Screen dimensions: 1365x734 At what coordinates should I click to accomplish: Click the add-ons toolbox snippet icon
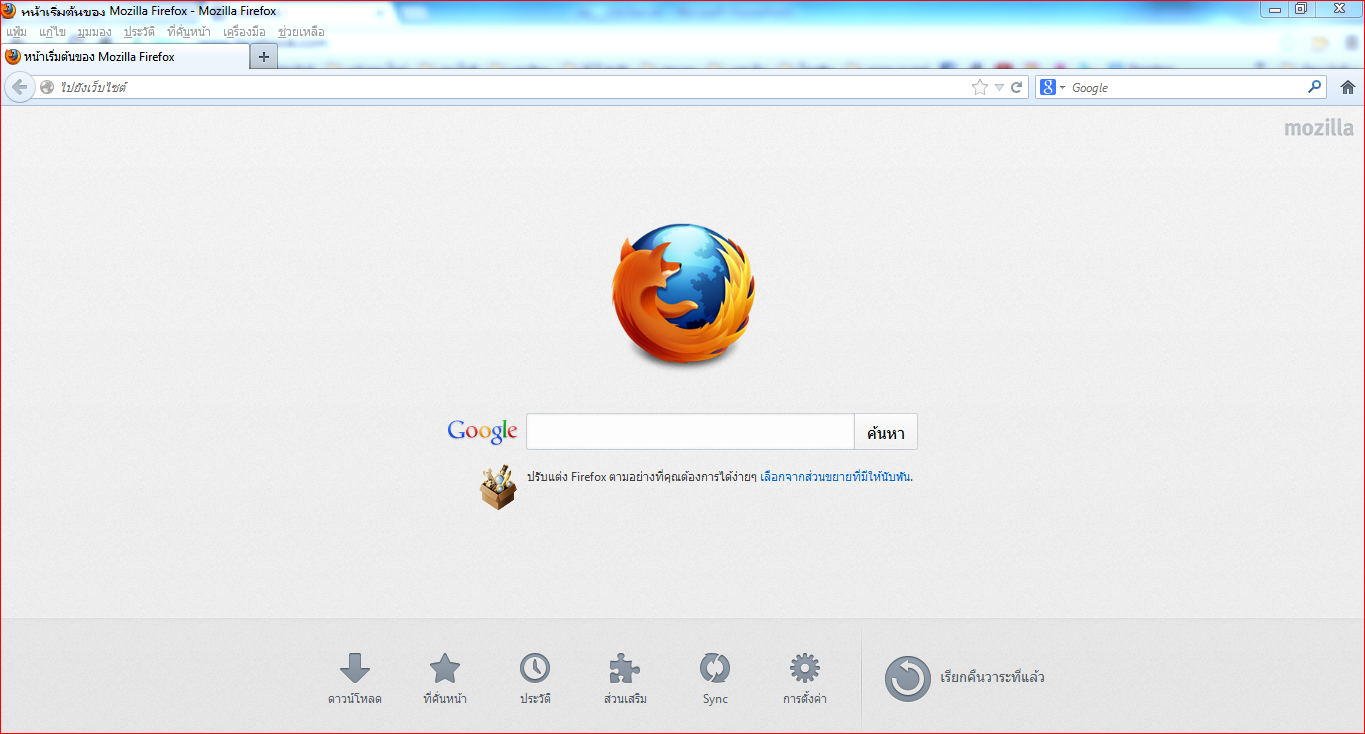pos(498,487)
